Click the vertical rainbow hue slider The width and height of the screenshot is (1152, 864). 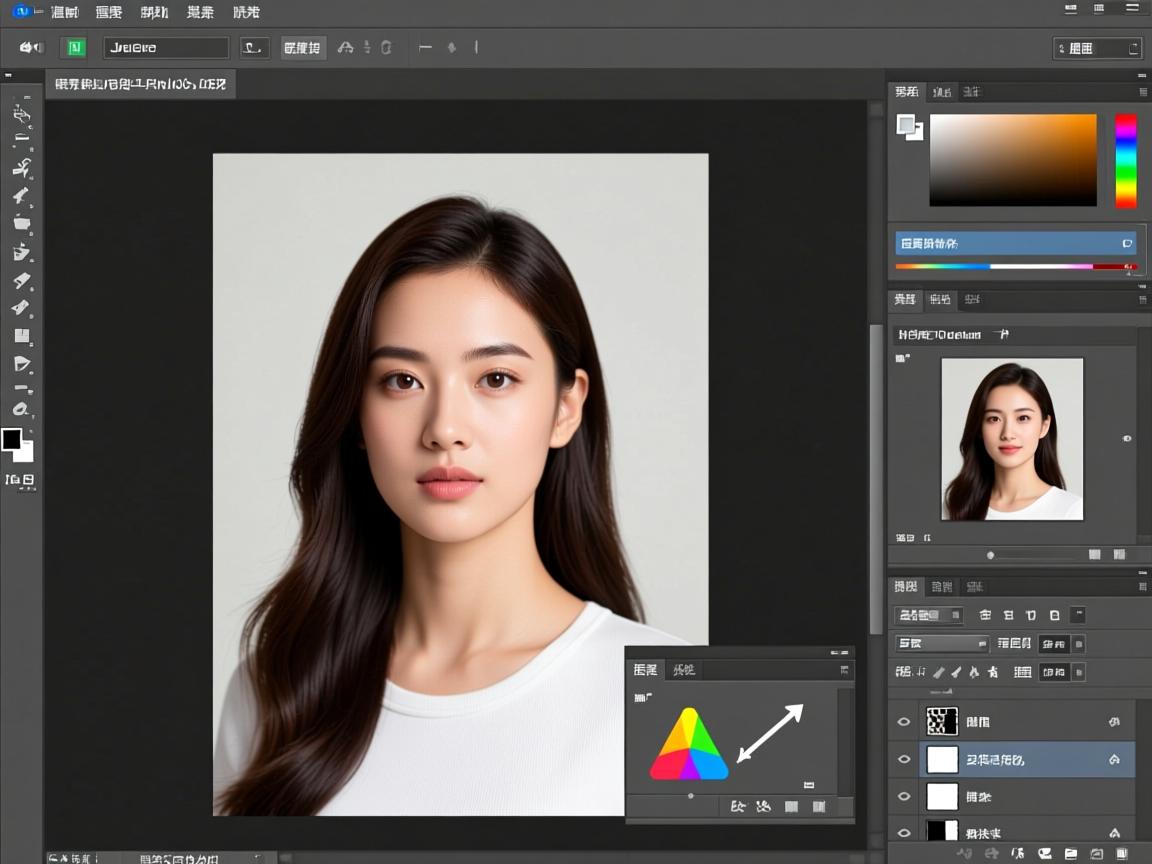[1126, 161]
